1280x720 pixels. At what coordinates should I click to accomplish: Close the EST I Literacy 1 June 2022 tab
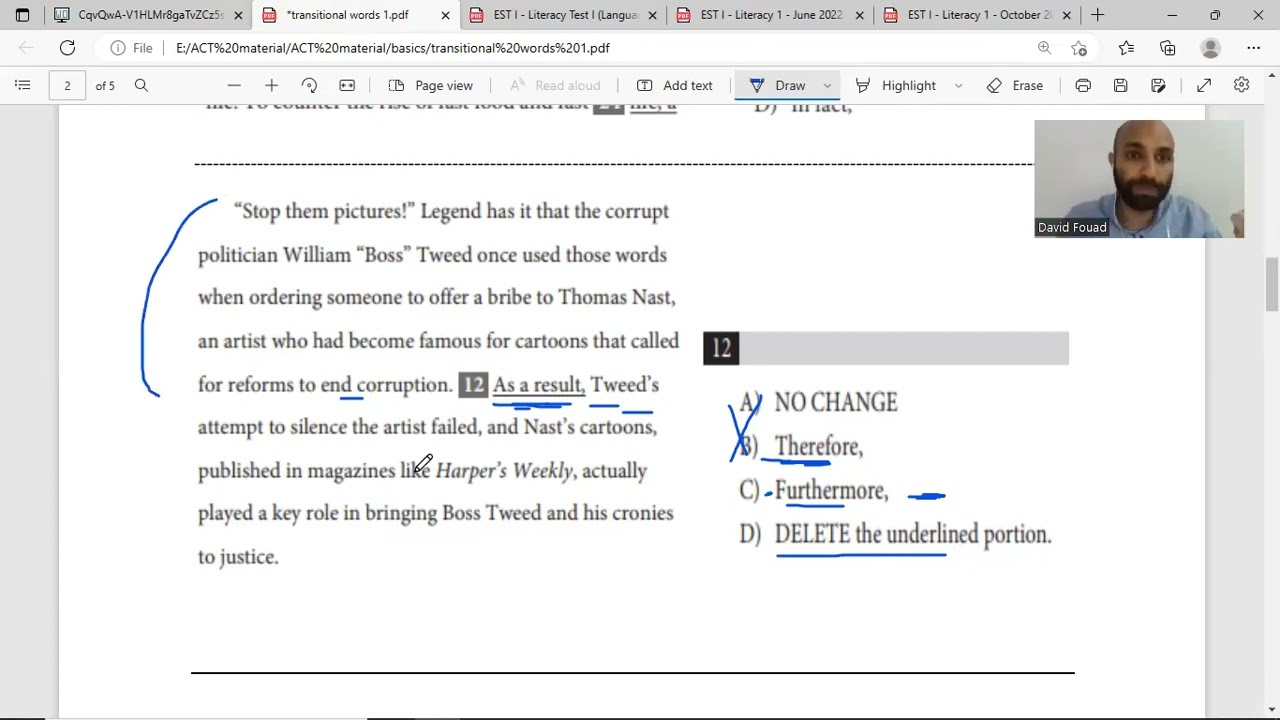859,15
